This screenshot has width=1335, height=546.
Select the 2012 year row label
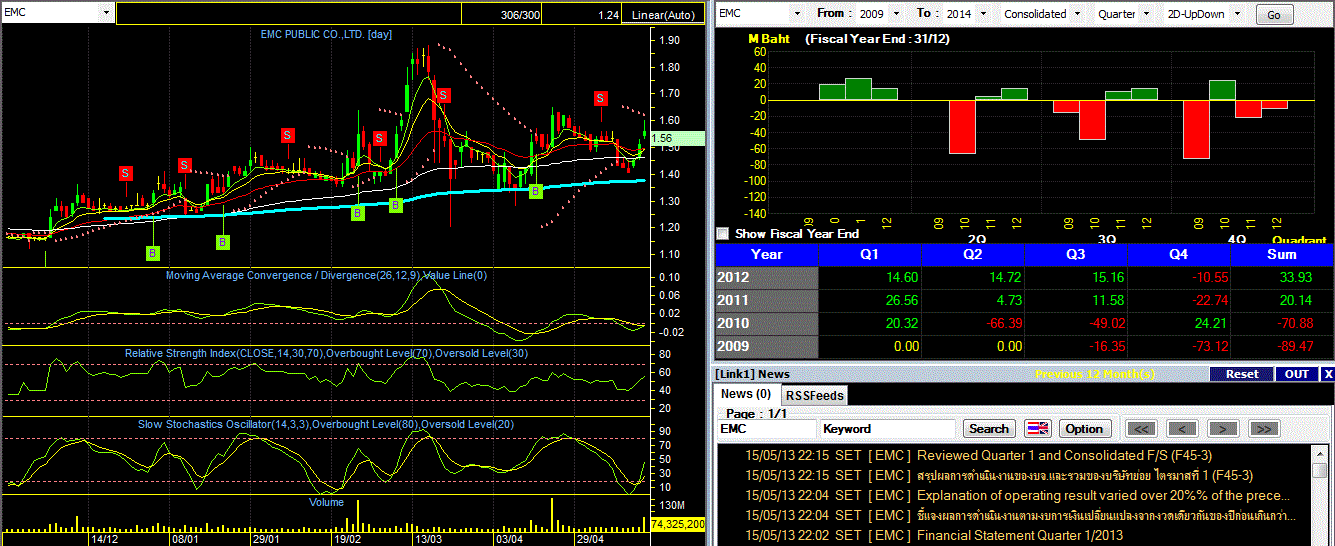(x=767, y=278)
